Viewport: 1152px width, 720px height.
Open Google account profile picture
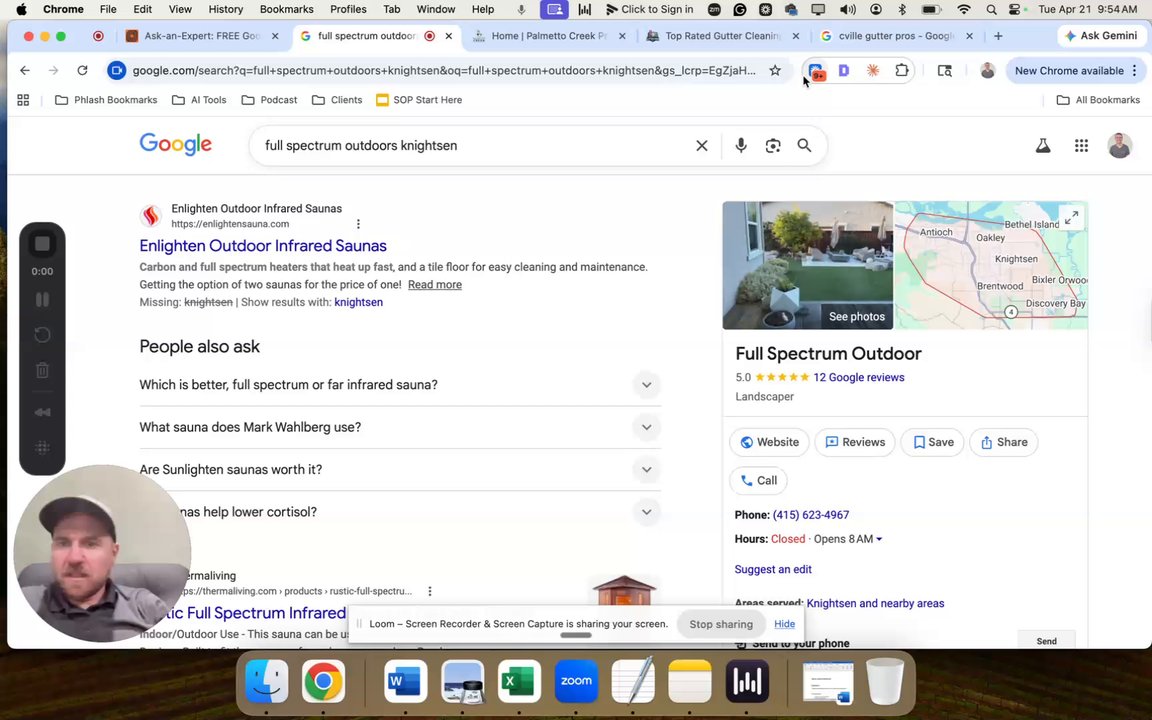point(1119,145)
